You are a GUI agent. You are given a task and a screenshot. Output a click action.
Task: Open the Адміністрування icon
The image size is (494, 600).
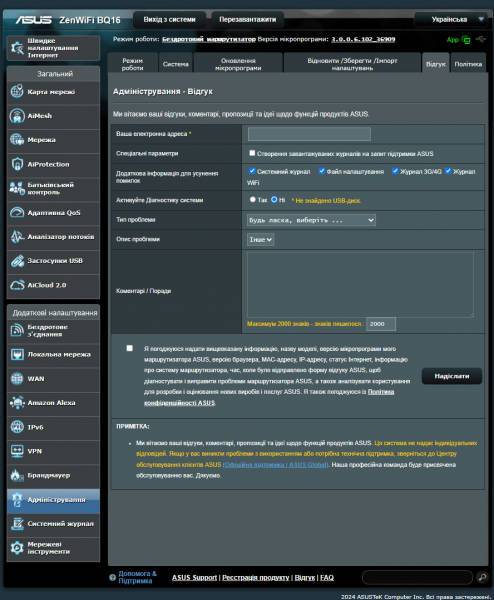17,500
